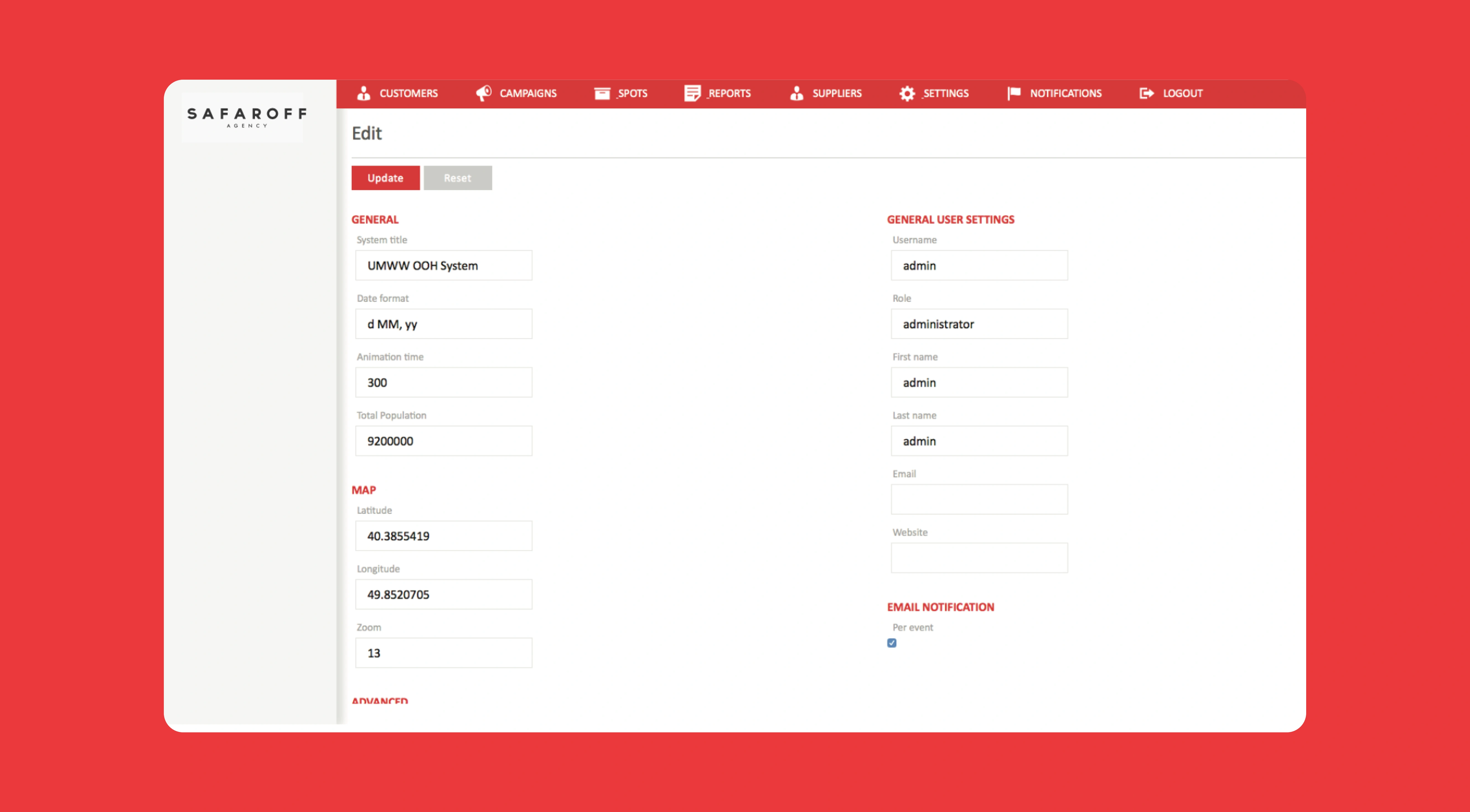Click the Spots box icon
Screen dimensions: 1470x812
point(602,93)
